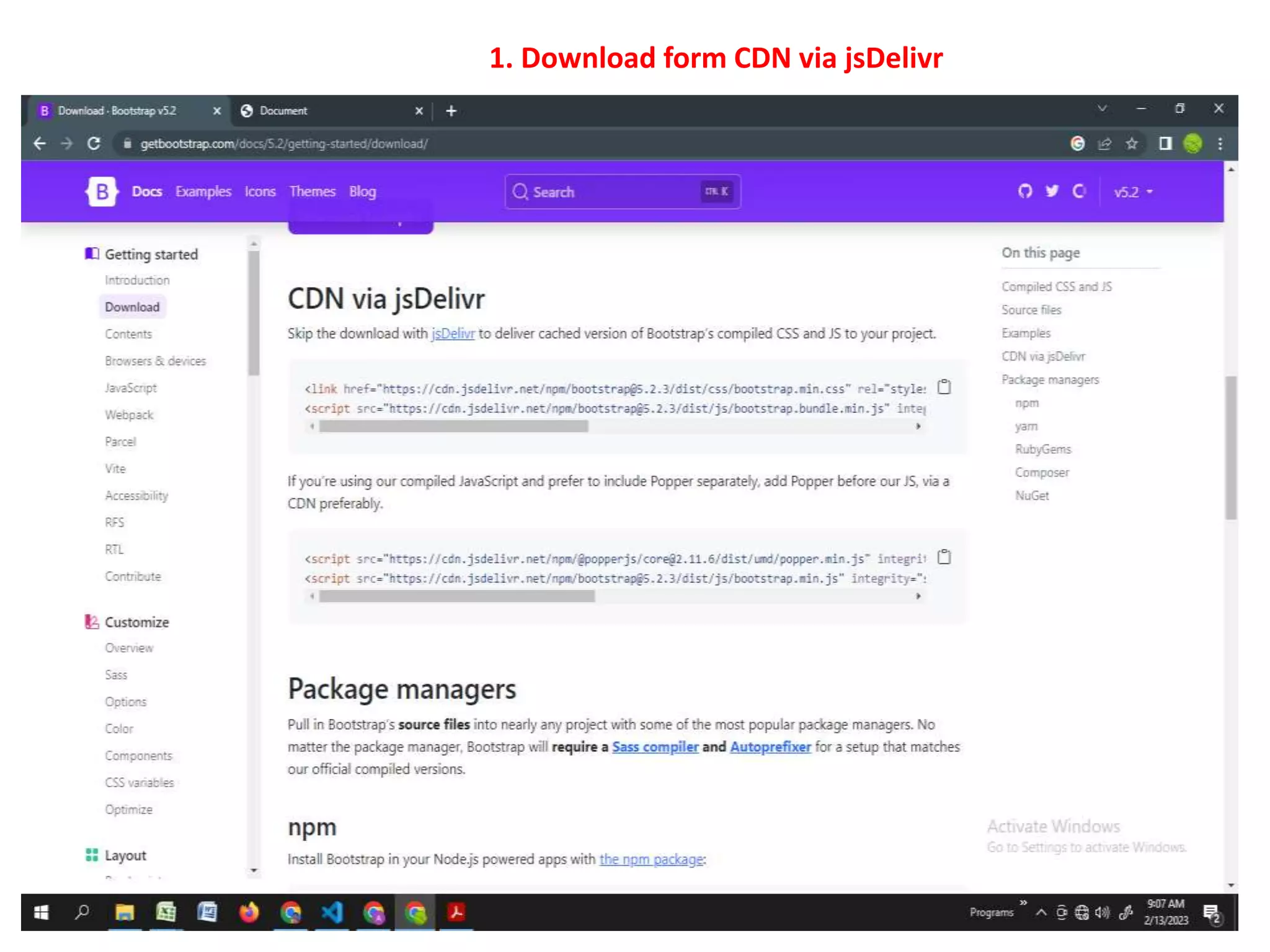
Task: Follow the Sass compiler link
Action: 655,747
